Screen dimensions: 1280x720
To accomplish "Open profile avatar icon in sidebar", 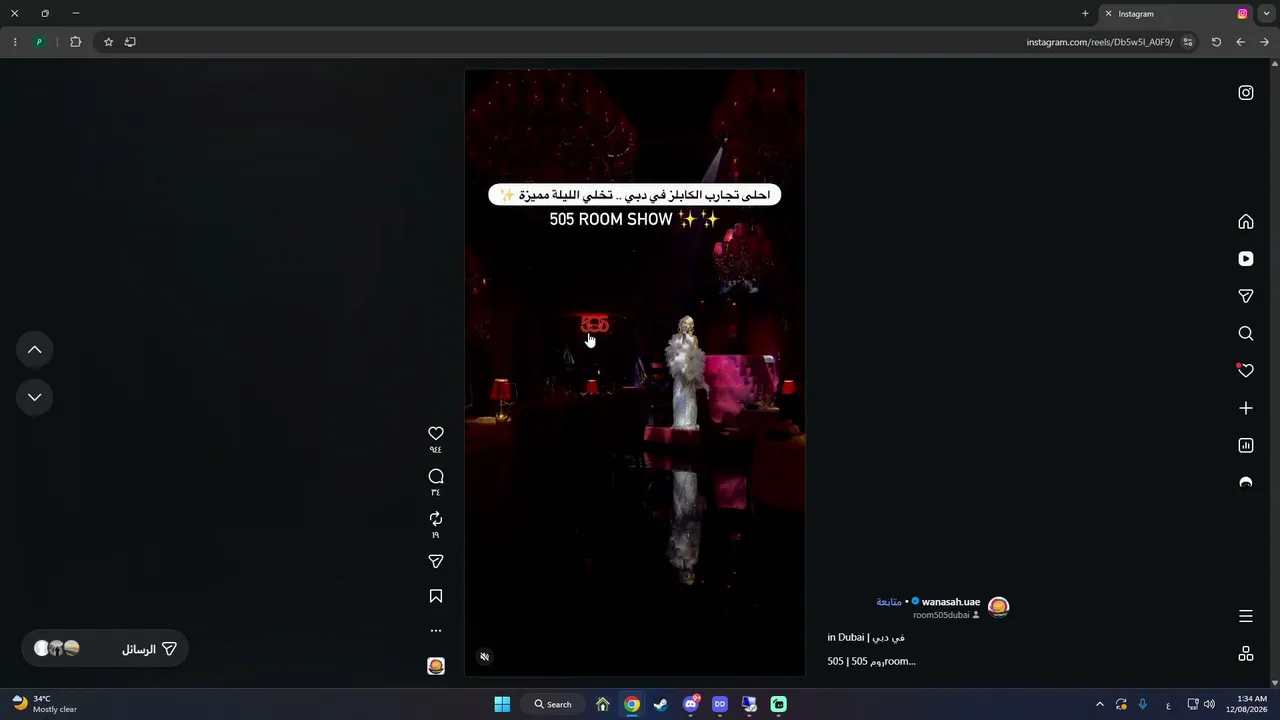I will click(x=1246, y=482).
